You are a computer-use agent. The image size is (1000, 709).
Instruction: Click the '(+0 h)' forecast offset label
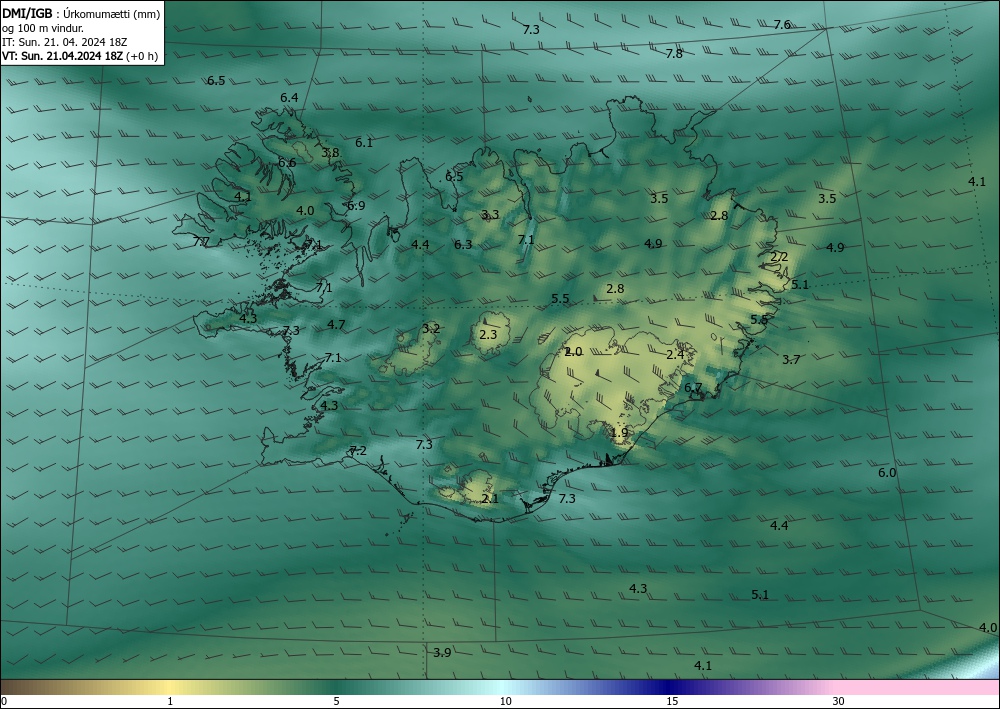(x=142, y=56)
